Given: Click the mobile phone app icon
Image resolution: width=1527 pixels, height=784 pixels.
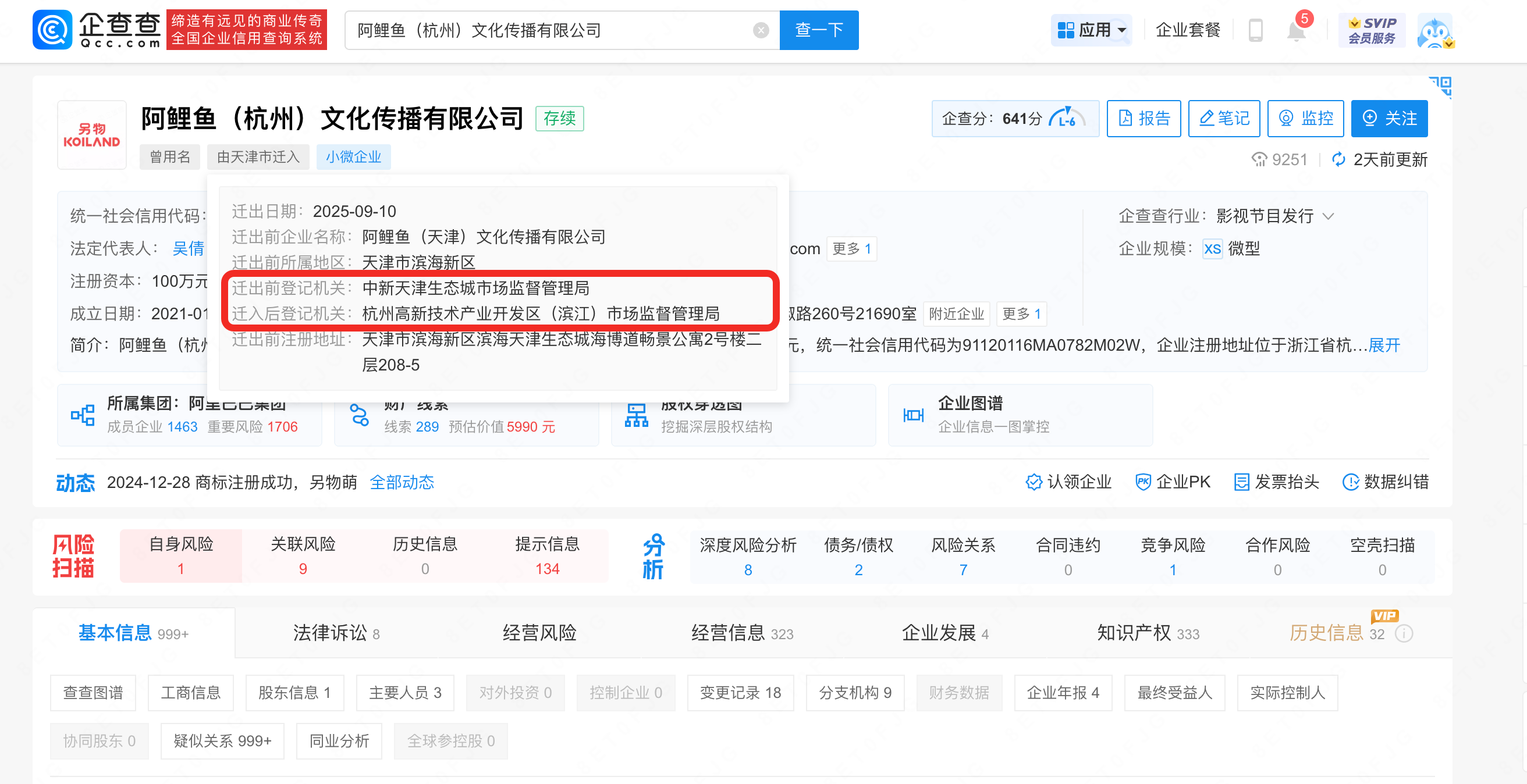Looking at the screenshot, I should [1255, 30].
